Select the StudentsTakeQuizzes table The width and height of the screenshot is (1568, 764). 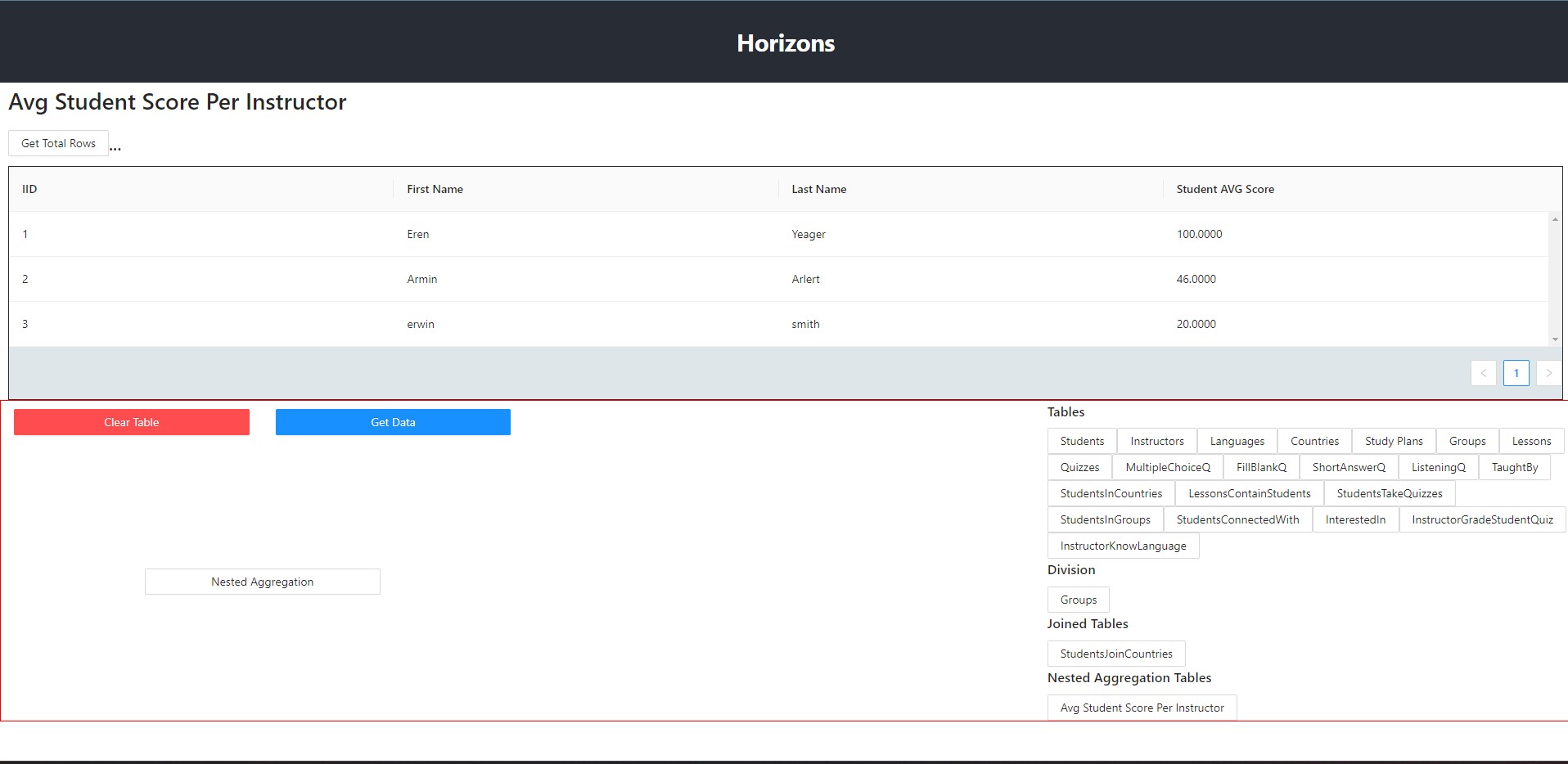[x=1389, y=493]
